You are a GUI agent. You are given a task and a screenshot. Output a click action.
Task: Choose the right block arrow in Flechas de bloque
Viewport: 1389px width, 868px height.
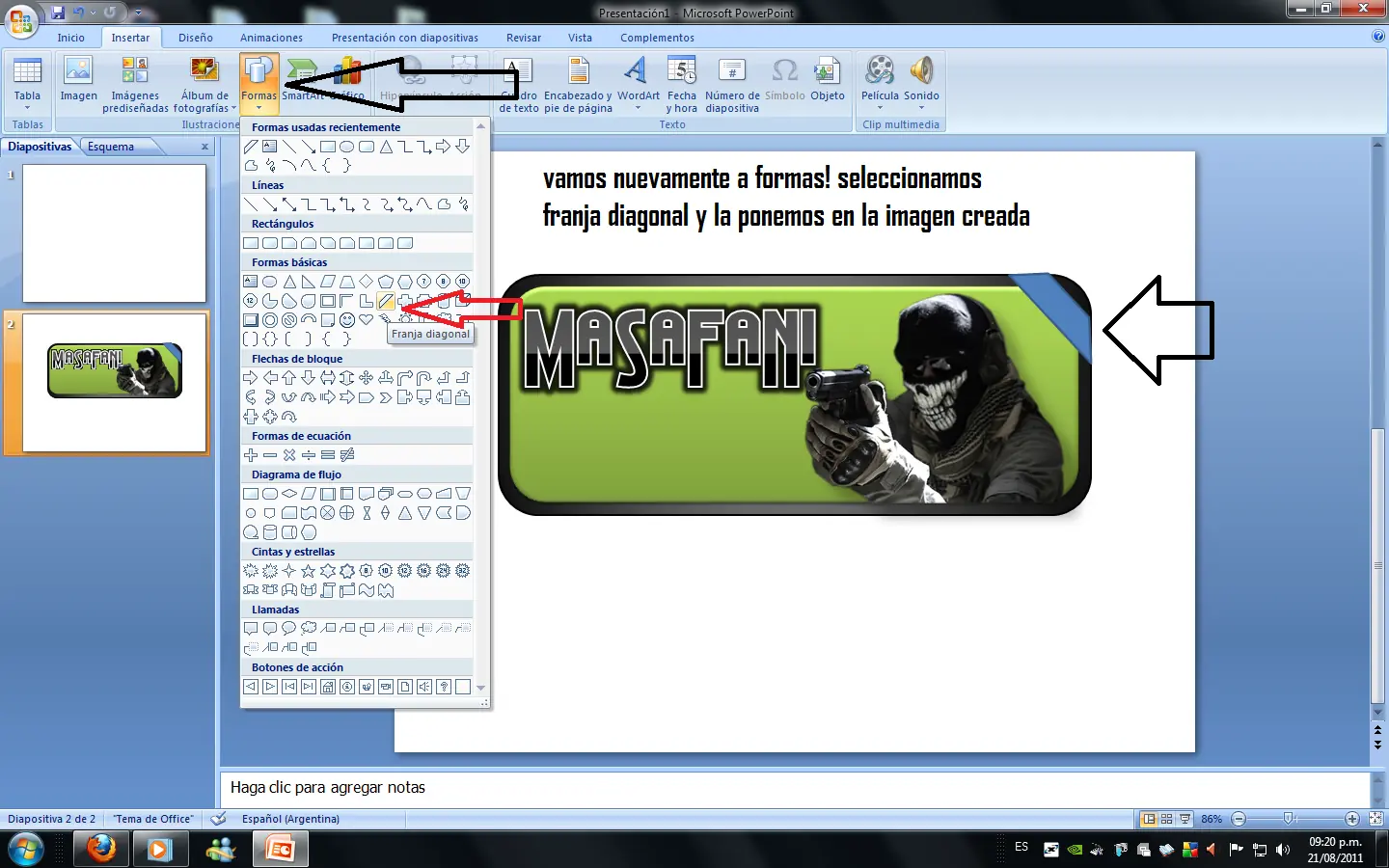point(251,378)
